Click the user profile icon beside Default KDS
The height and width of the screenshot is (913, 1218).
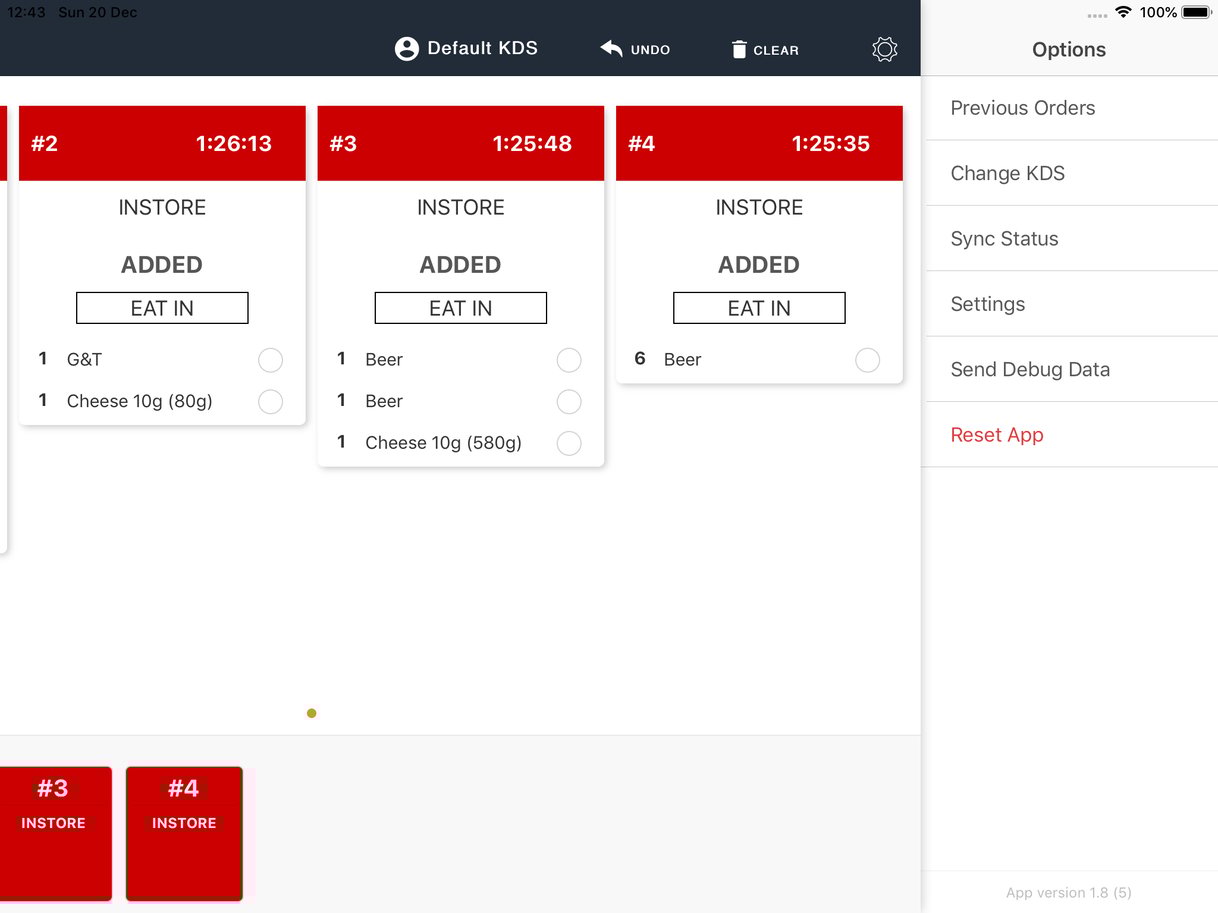click(406, 48)
